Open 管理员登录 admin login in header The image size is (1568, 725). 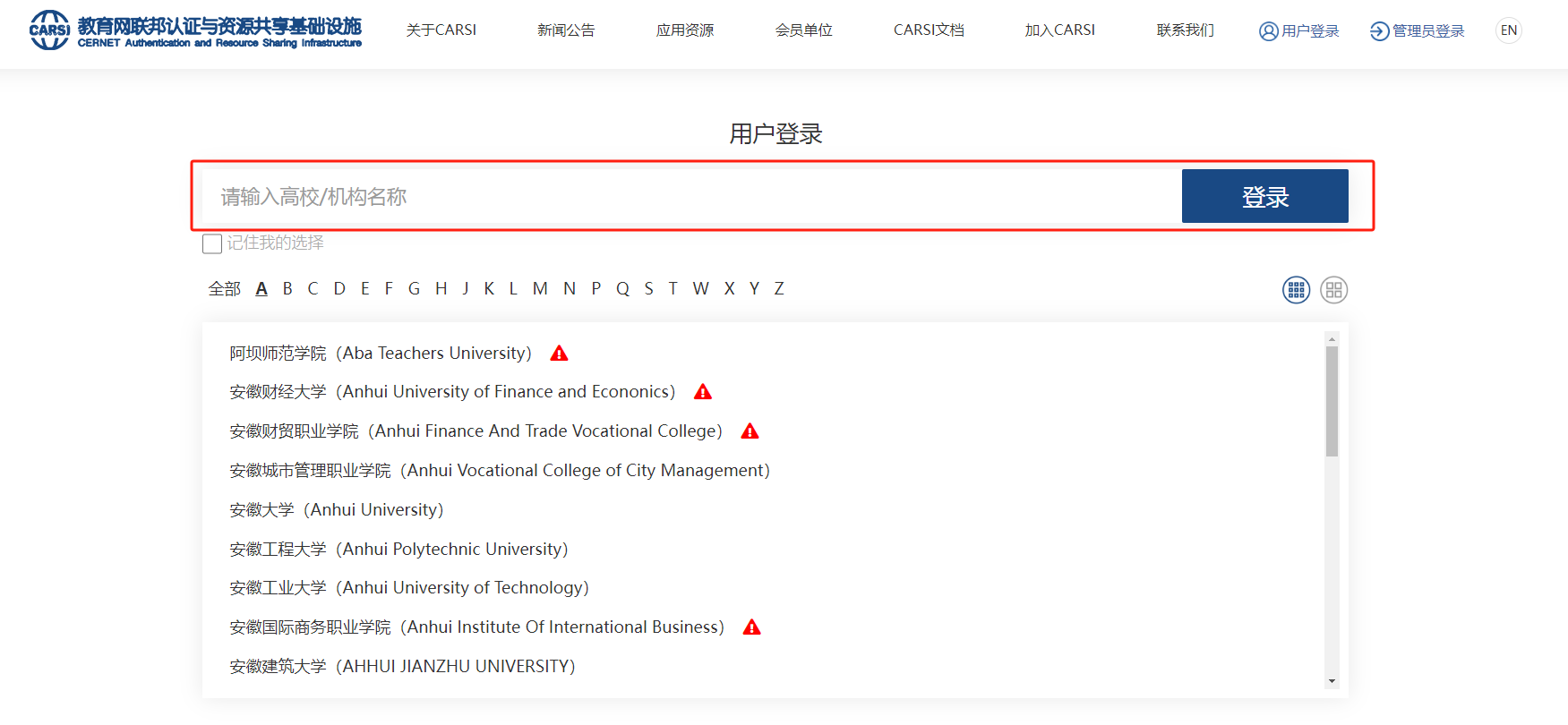click(x=1417, y=31)
